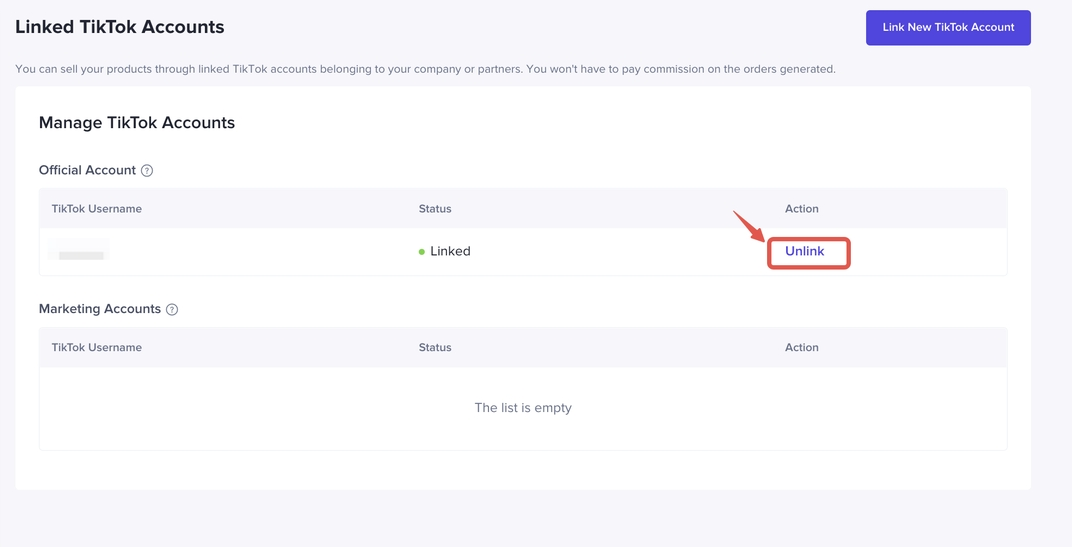Select the blurred username in Official Account row
Screen dimensions: 1072x547
[80, 252]
